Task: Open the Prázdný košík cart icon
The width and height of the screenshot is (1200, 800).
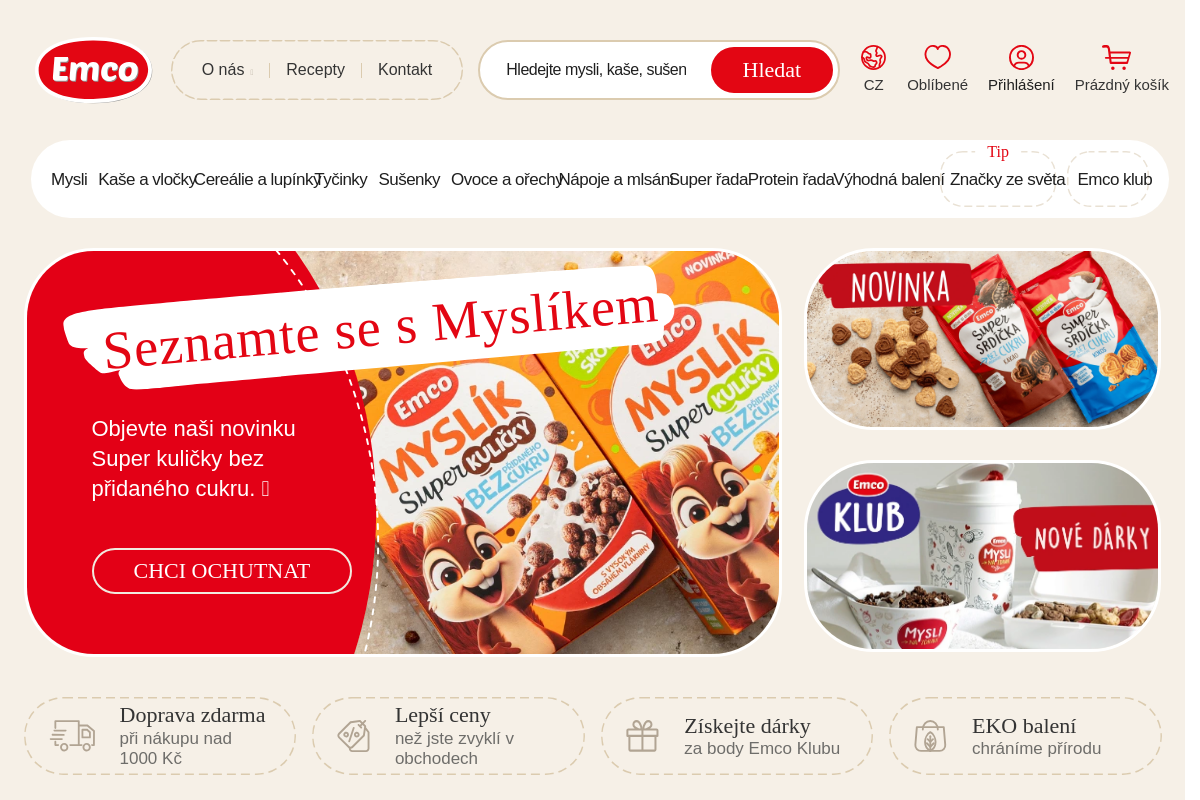Action: click(1117, 57)
